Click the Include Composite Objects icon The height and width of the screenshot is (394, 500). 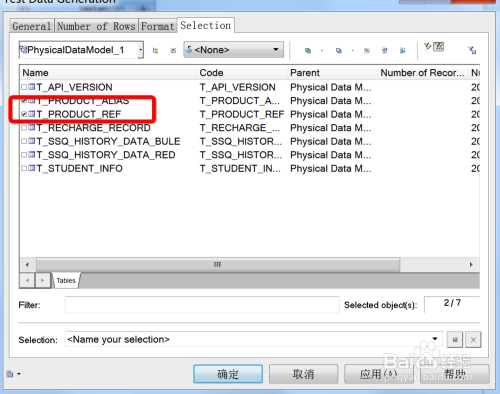pos(173,50)
